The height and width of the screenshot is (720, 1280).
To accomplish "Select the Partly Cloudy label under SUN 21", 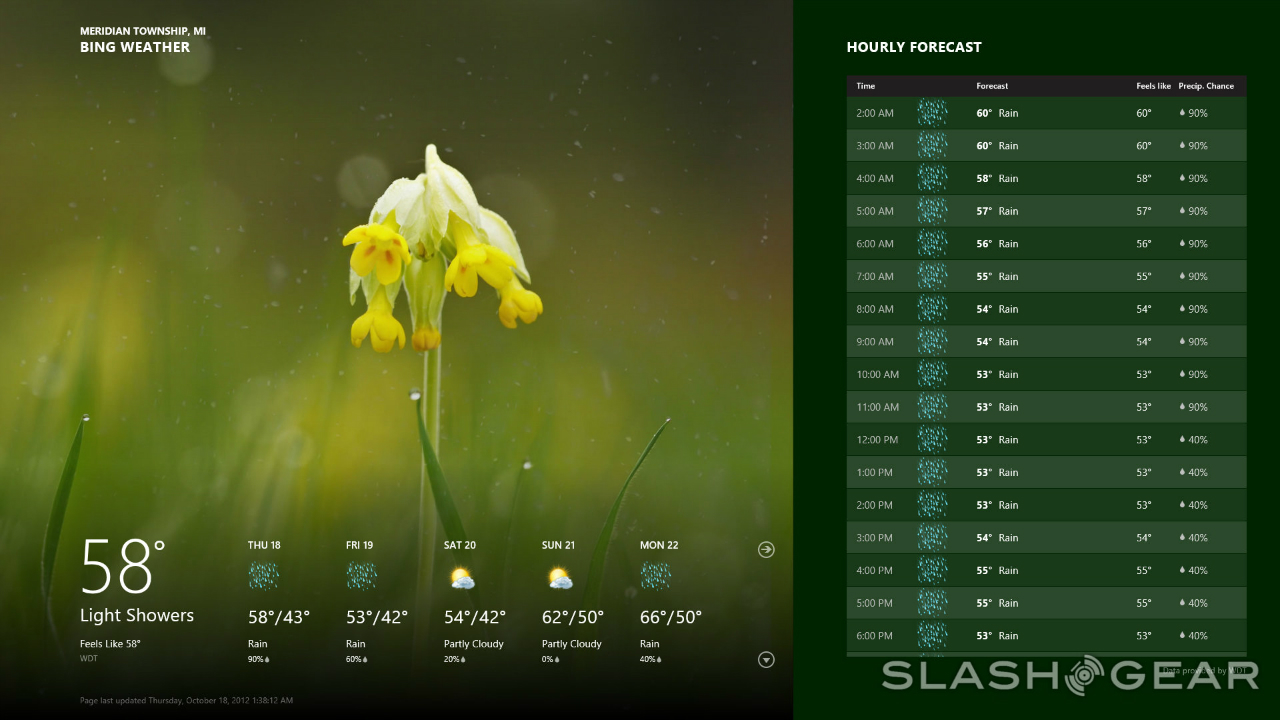I will (x=572, y=644).
